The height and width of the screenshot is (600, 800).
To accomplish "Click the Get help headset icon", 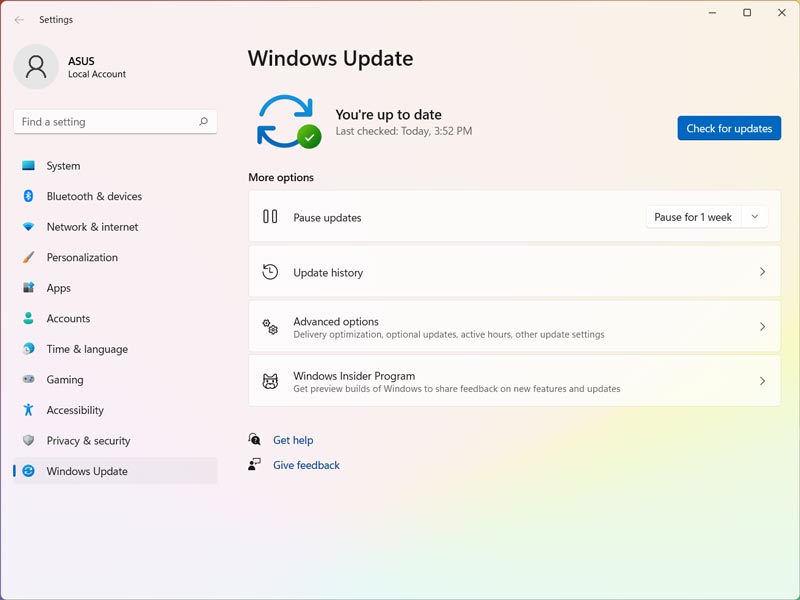I will (x=254, y=439).
